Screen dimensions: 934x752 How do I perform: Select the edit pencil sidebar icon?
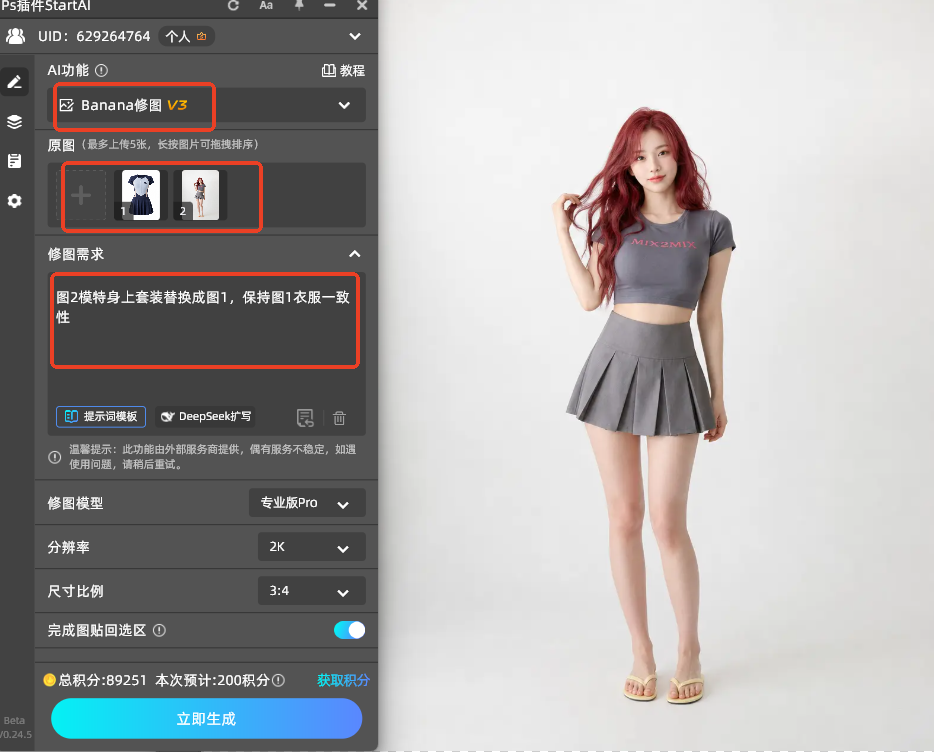click(x=14, y=82)
